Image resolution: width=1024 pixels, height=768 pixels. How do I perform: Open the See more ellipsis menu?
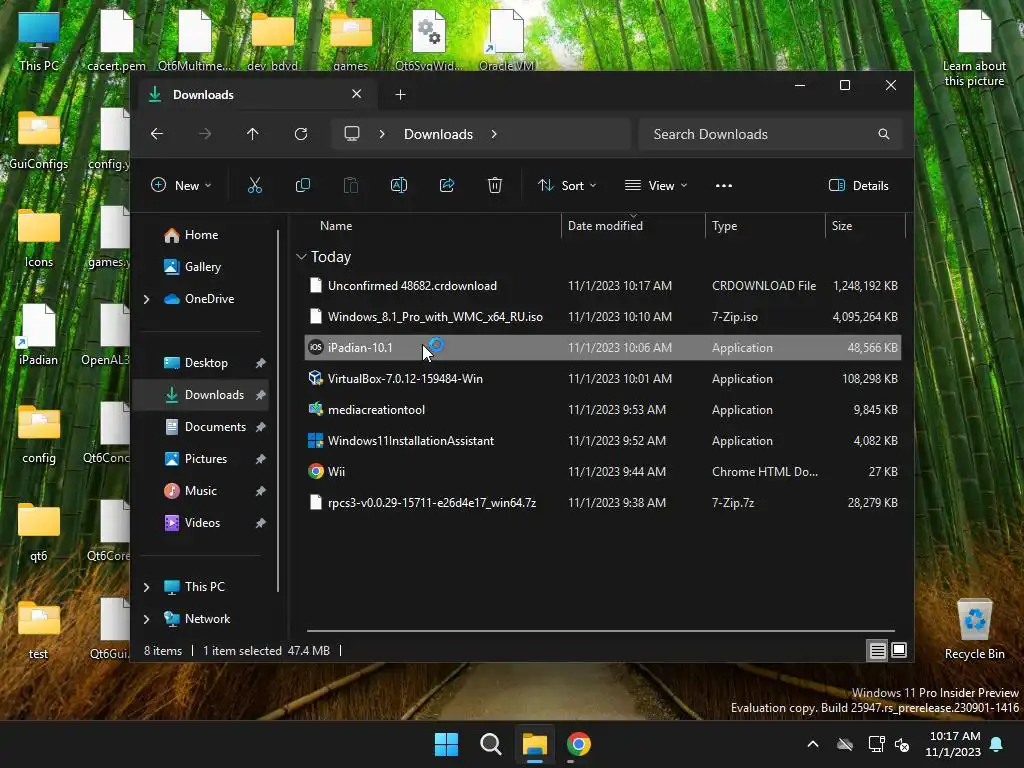point(724,185)
